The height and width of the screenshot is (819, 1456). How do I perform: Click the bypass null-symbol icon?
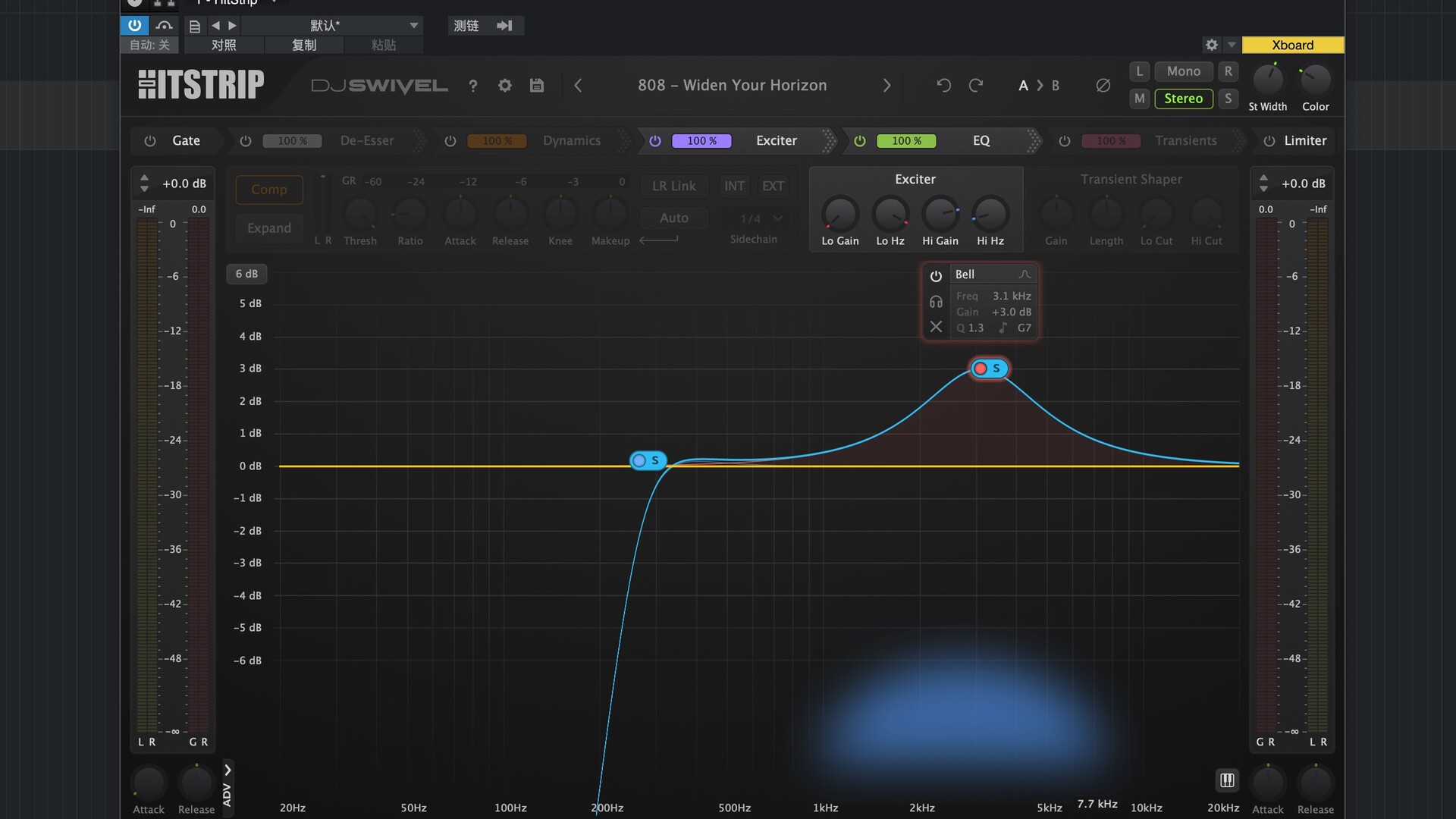(1103, 86)
